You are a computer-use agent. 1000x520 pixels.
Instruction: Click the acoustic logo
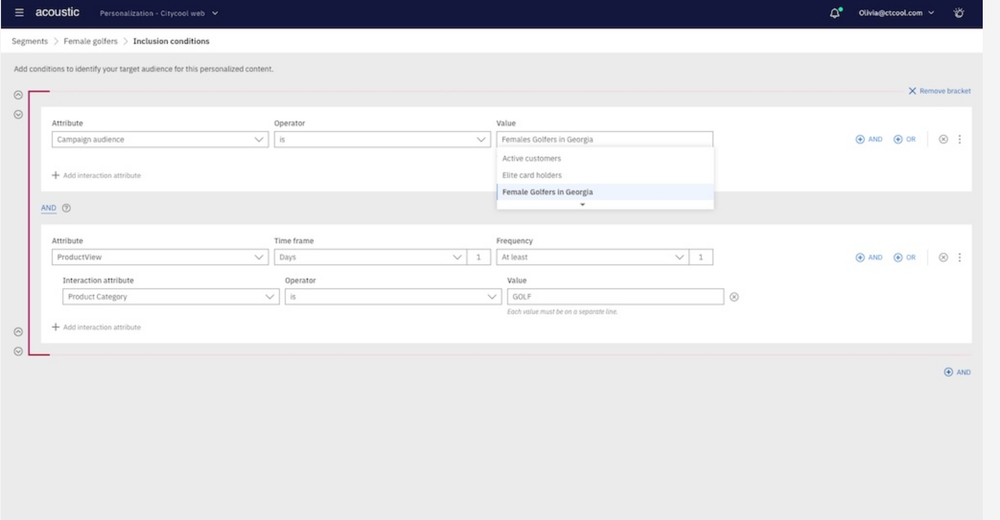[x=57, y=12]
